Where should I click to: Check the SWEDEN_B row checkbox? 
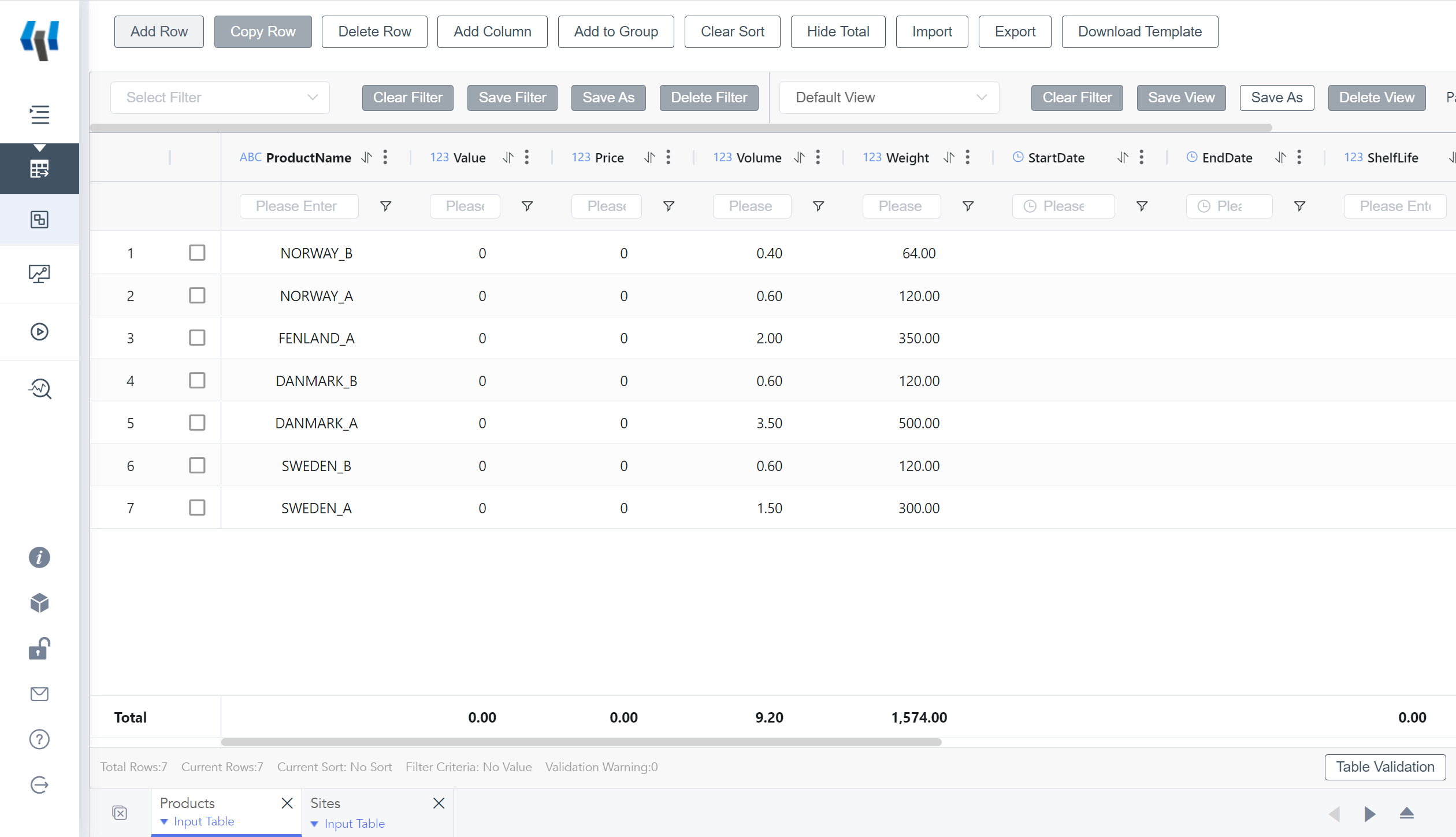[x=197, y=465]
